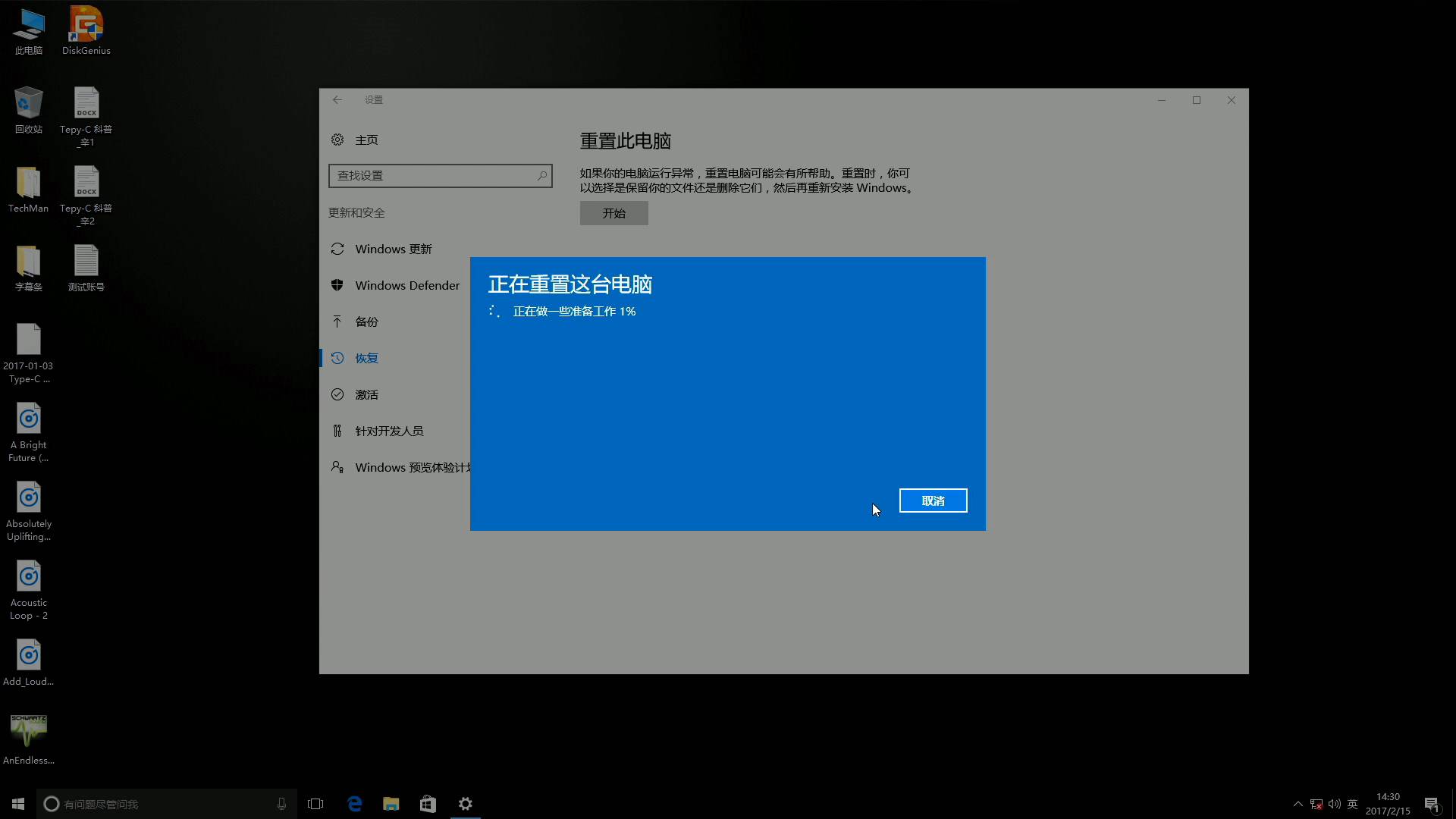Expand hidden system tray icons chevron

[1298, 803]
